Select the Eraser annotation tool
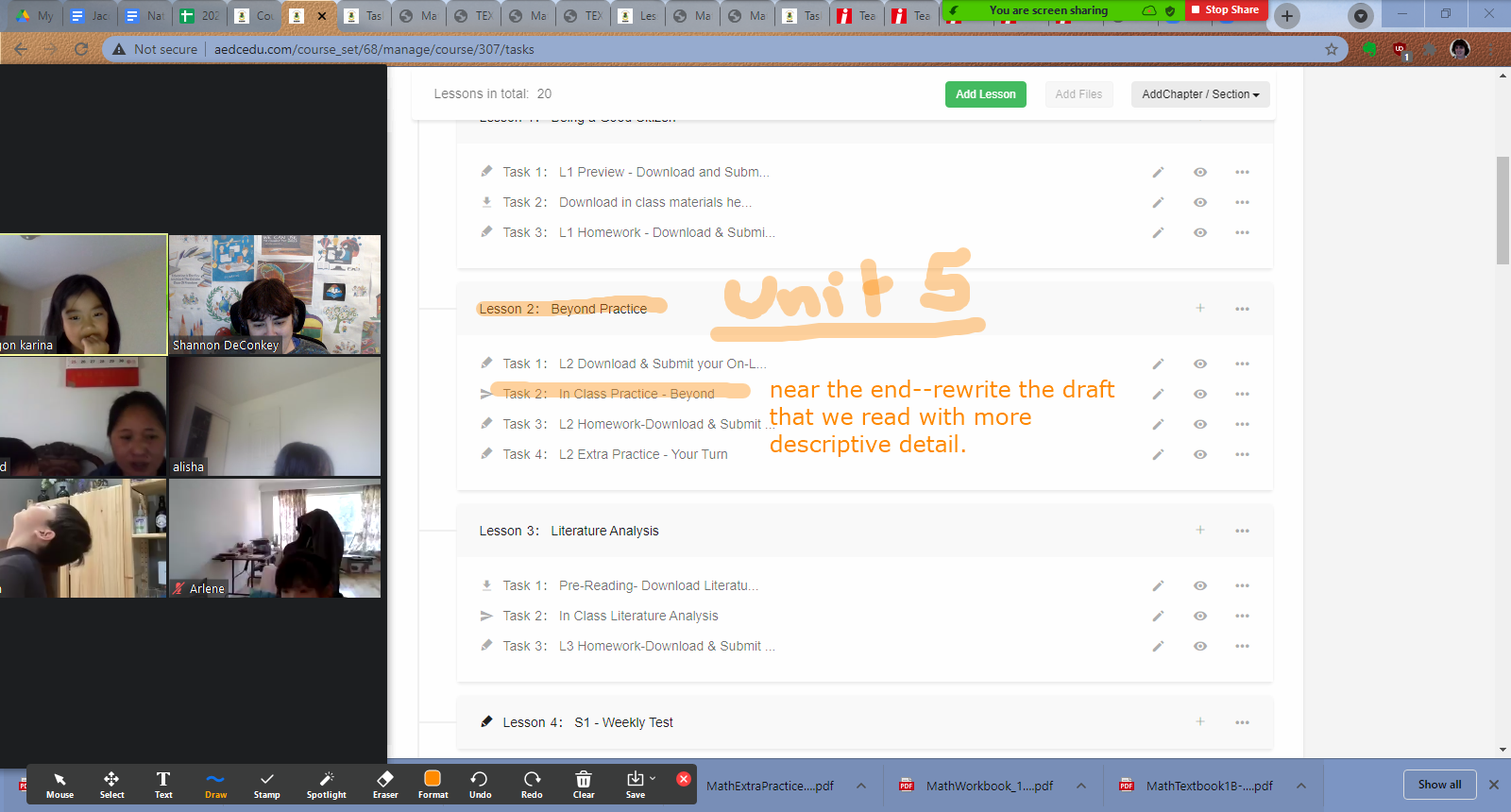1511x812 pixels. tap(385, 785)
